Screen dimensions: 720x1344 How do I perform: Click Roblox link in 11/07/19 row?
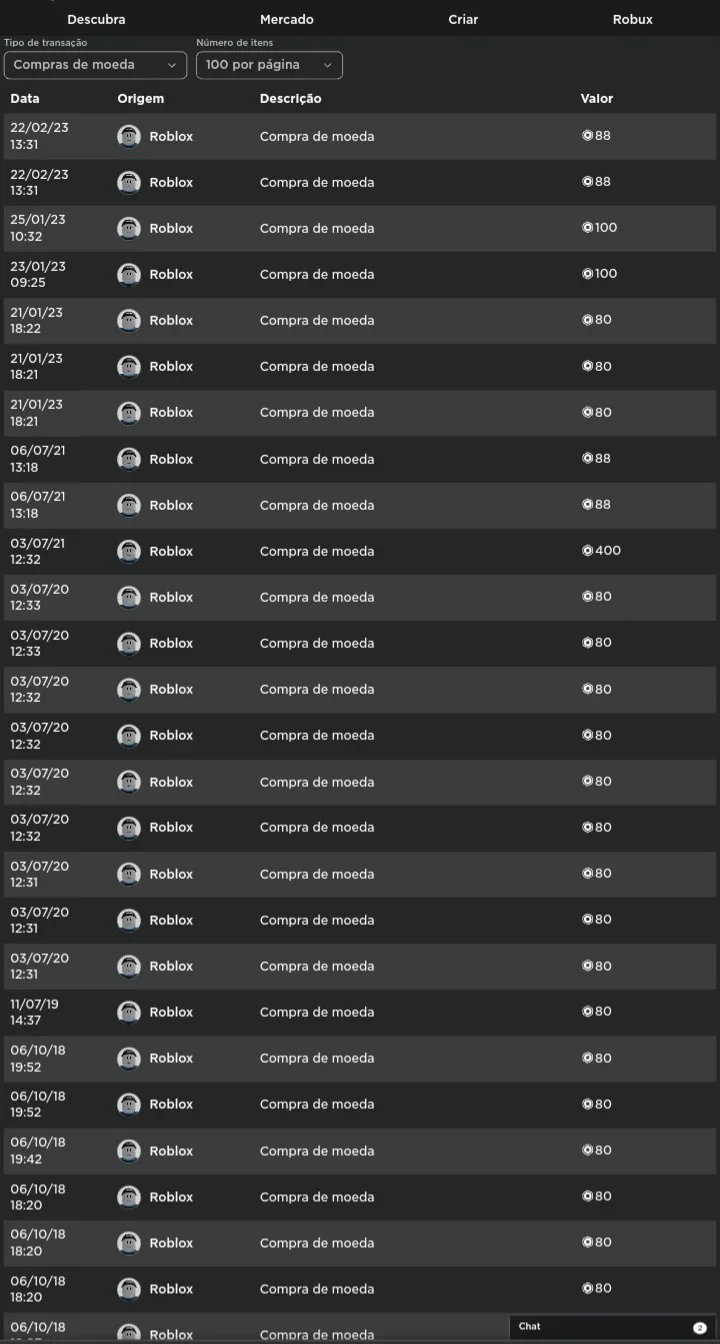point(171,1012)
